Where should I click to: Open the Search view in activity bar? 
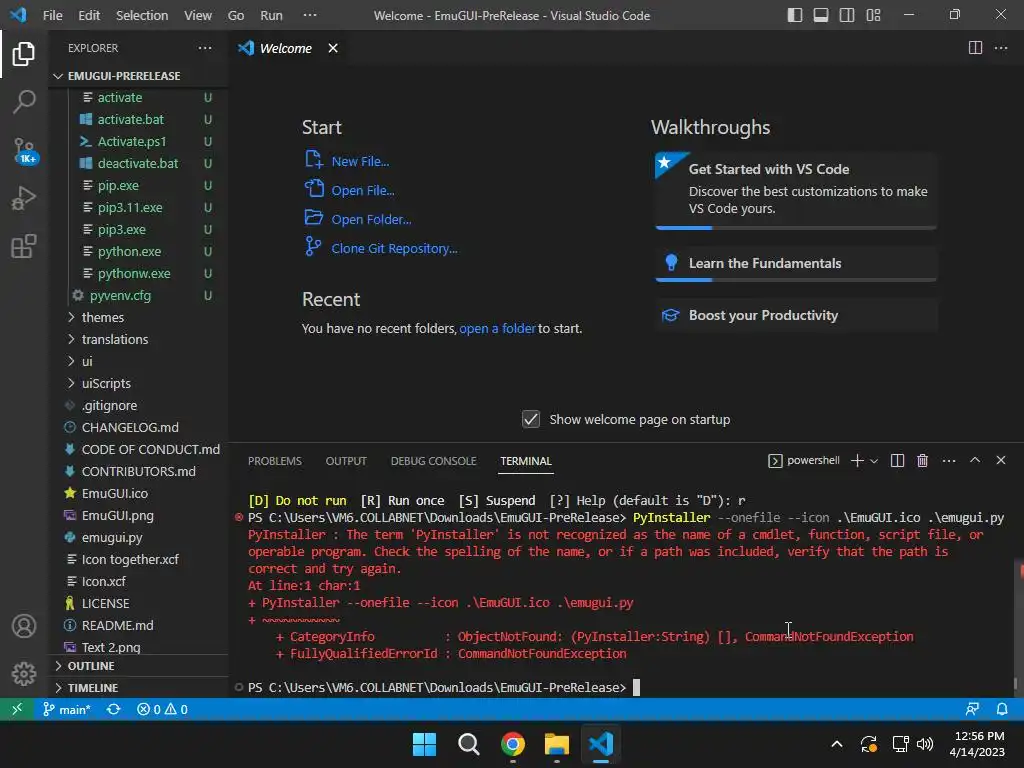point(24,101)
